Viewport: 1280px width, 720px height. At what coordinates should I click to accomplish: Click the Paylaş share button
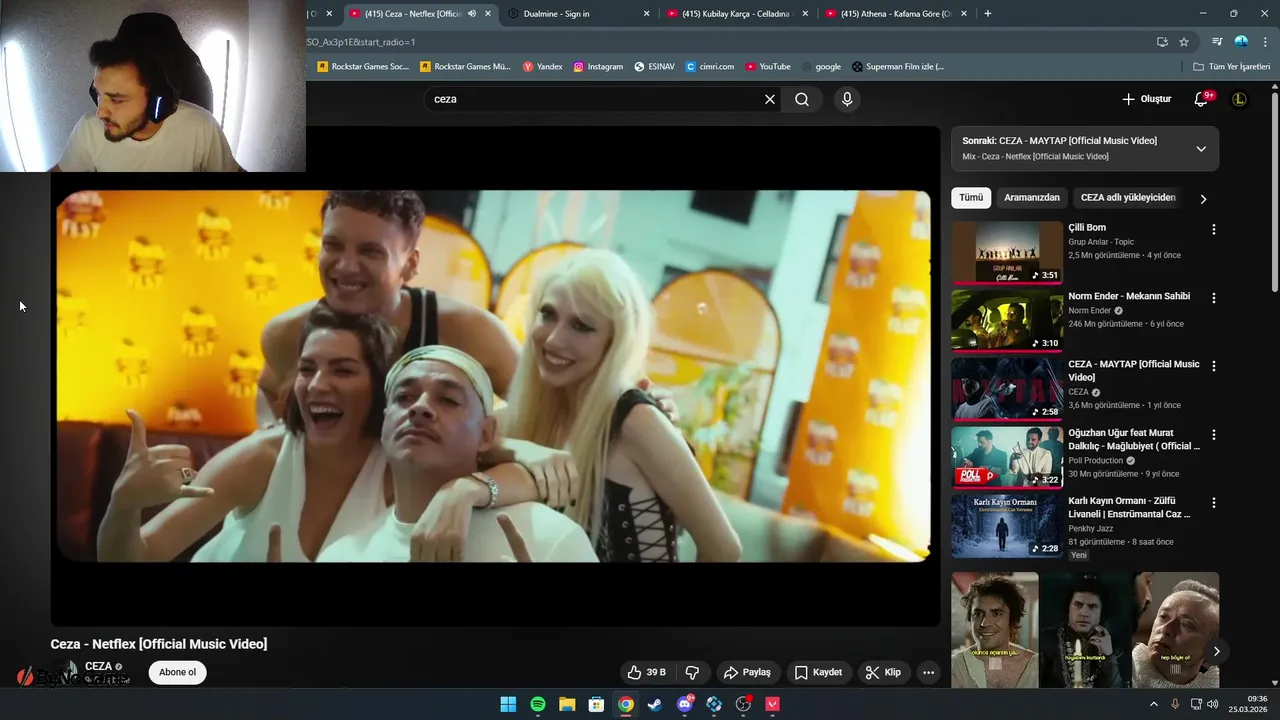(x=748, y=672)
